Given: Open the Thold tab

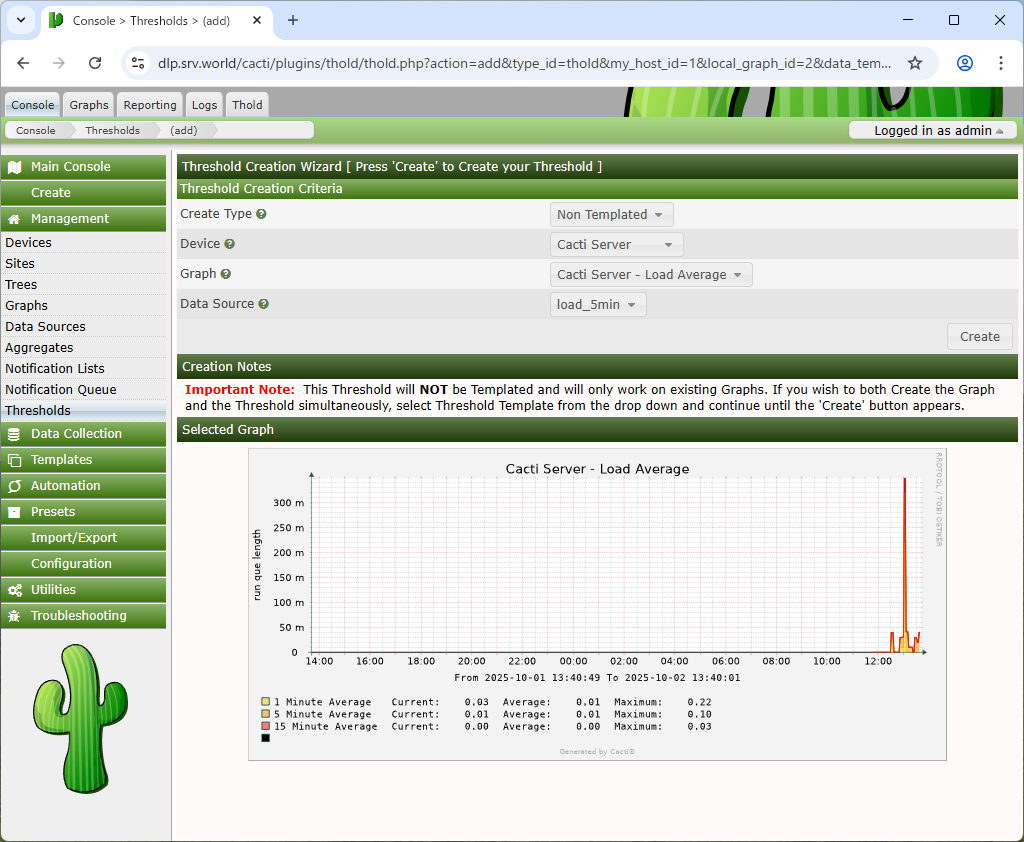Looking at the screenshot, I should 247,105.
